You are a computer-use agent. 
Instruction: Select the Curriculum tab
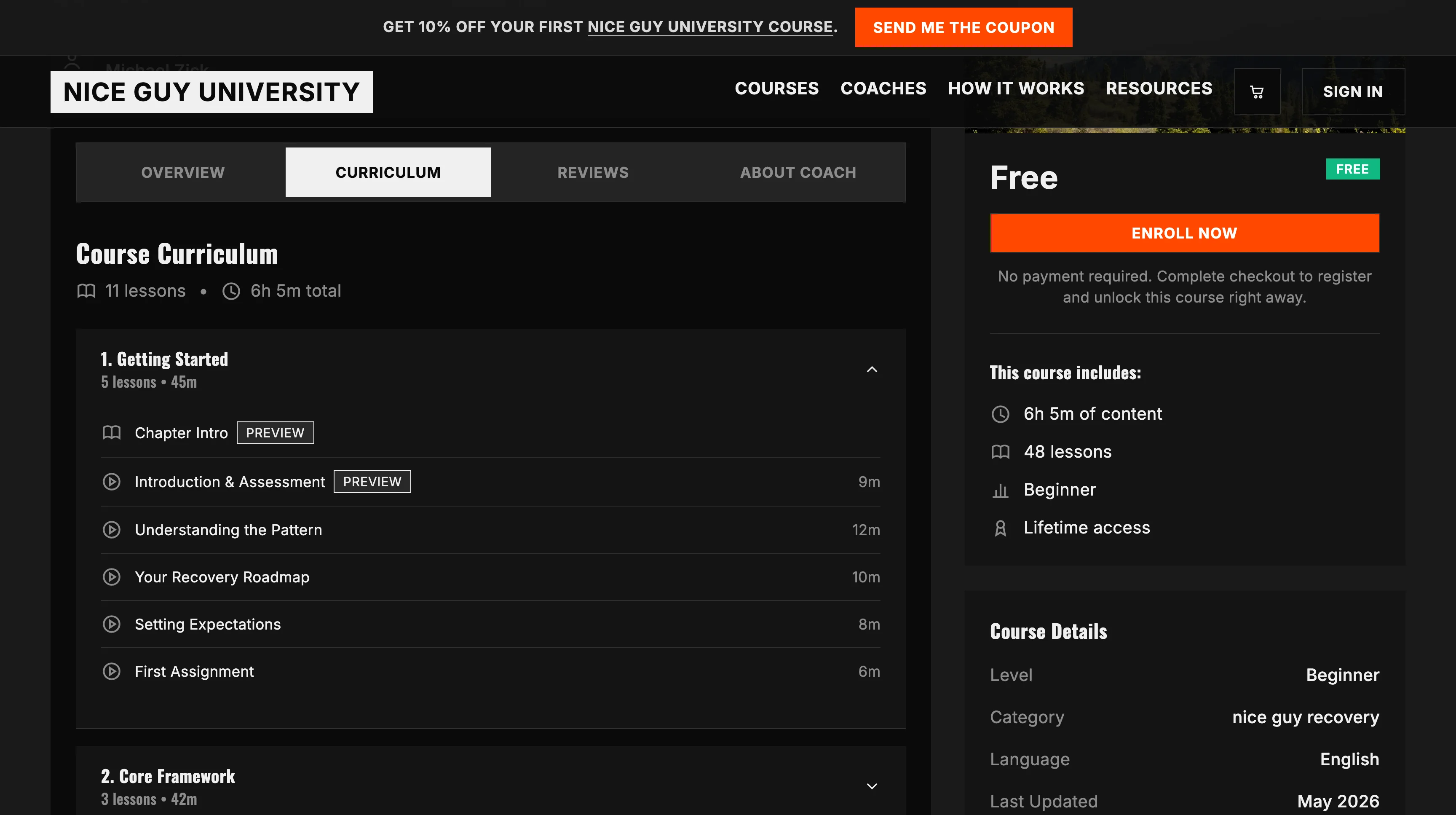coord(388,172)
